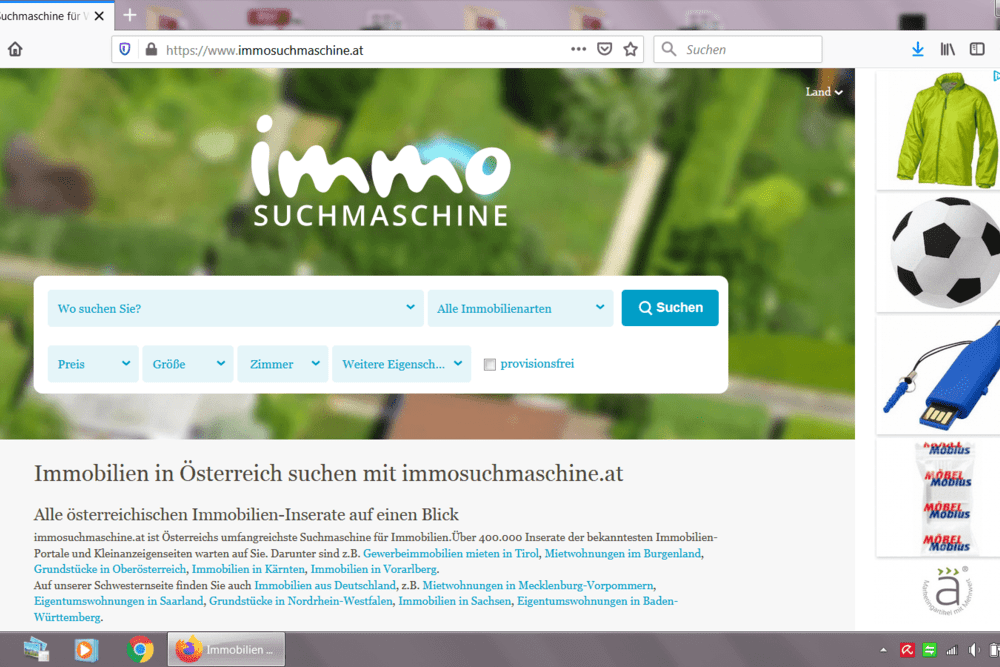
Task: Open link Grundstücke in Nordrhein-Westfalen
Action: tap(301, 601)
